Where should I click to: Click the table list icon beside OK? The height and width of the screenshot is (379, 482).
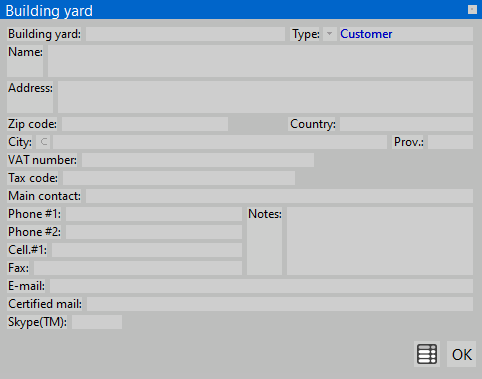pyautogui.click(x=427, y=354)
